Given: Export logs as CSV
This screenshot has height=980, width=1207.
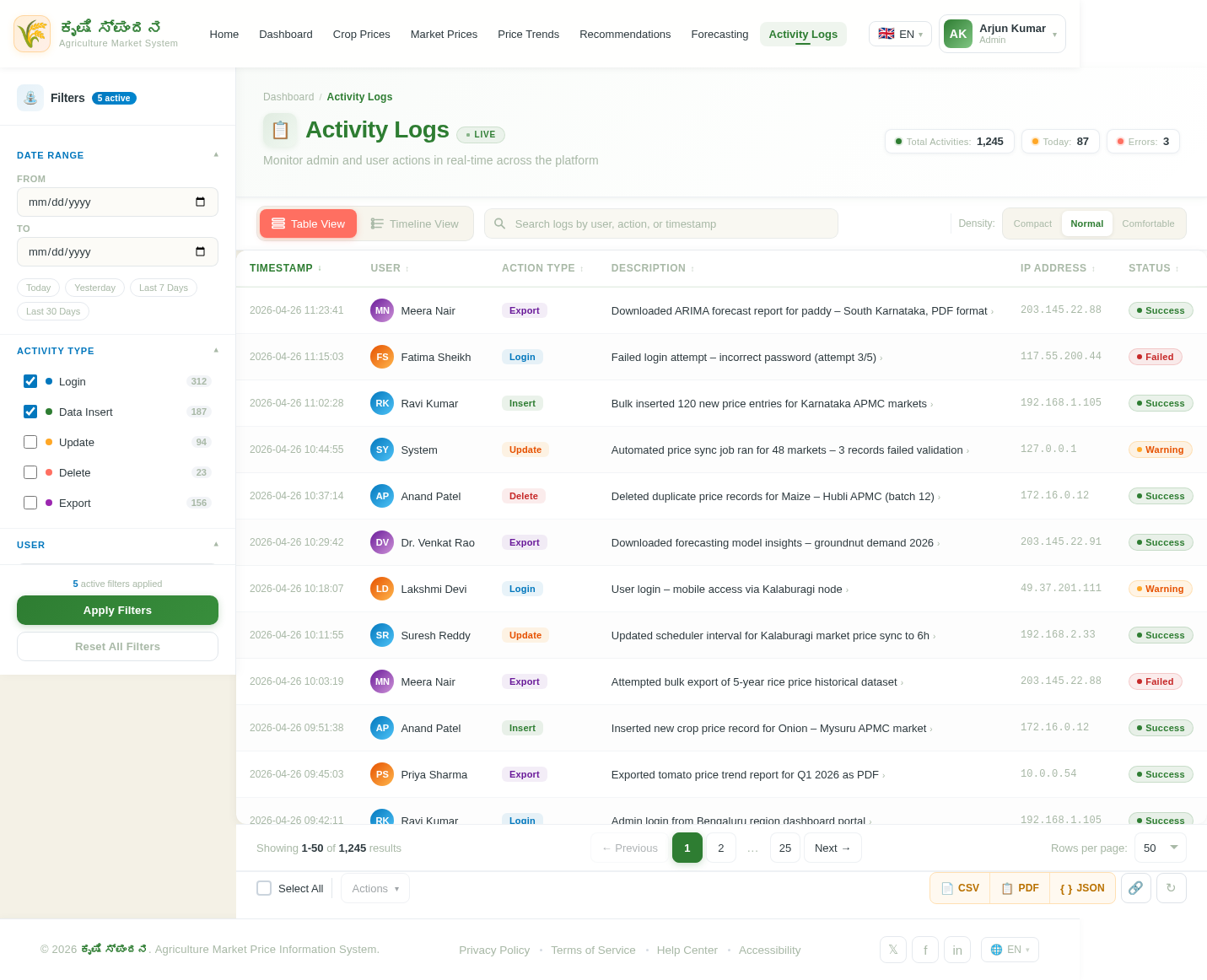Looking at the screenshot, I should [x=960, y=888].
